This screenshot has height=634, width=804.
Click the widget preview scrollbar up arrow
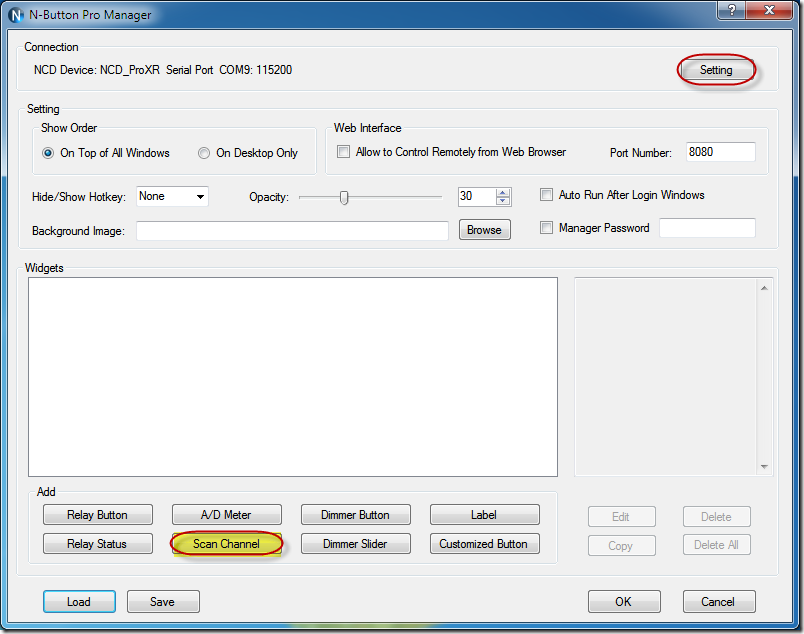point(764,288)
